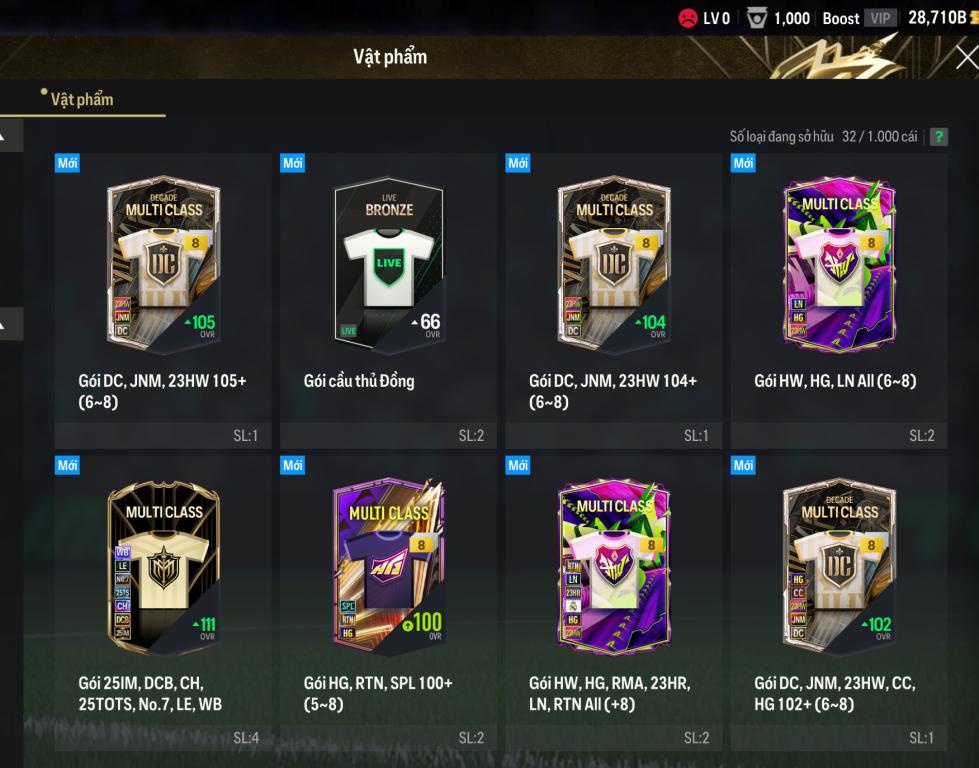Expand the upper left side panel arrow

(x=11, y=135)
